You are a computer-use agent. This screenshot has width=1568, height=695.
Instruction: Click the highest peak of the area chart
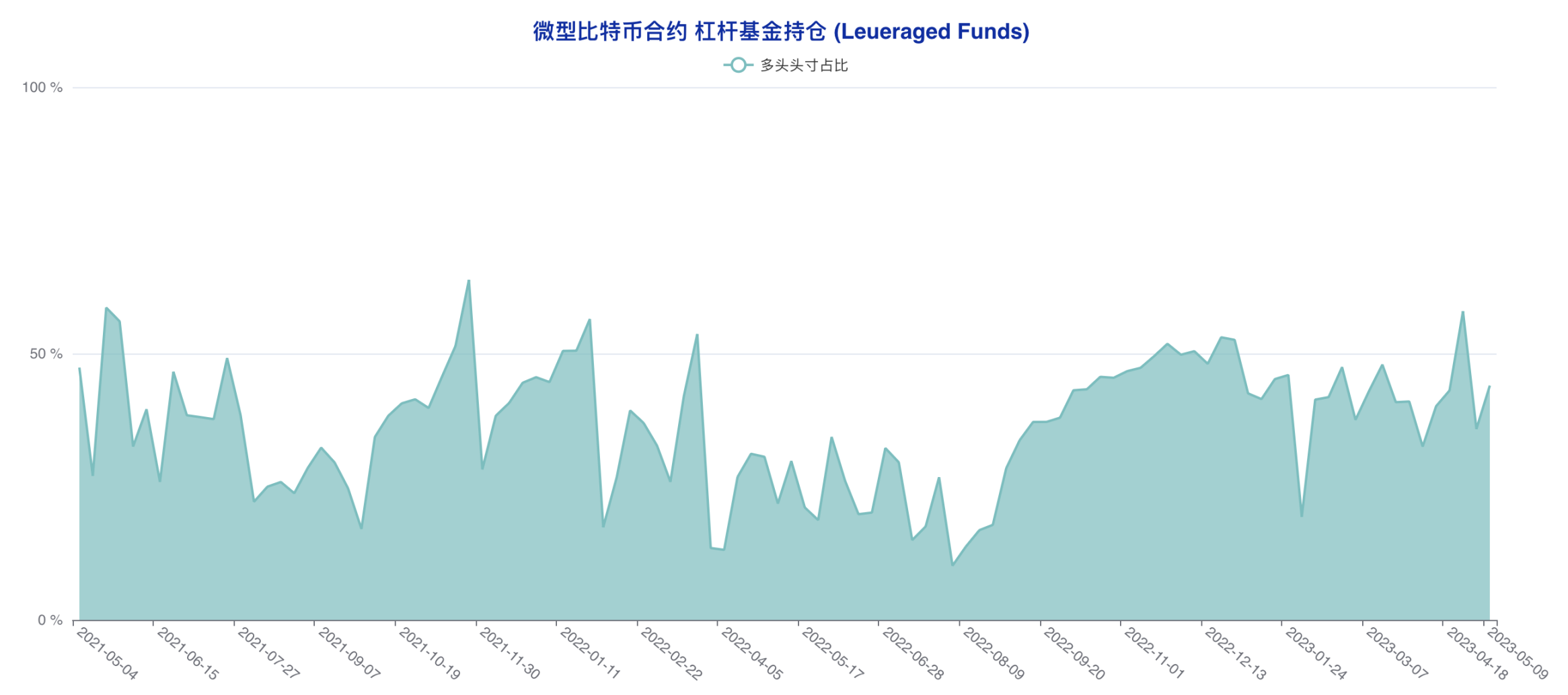coord(469,281)
